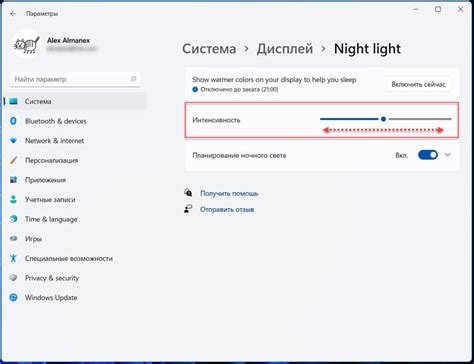Click the feedback icon beside Отправить отзыв
474x364 pixels.
[x=188, y=209]
